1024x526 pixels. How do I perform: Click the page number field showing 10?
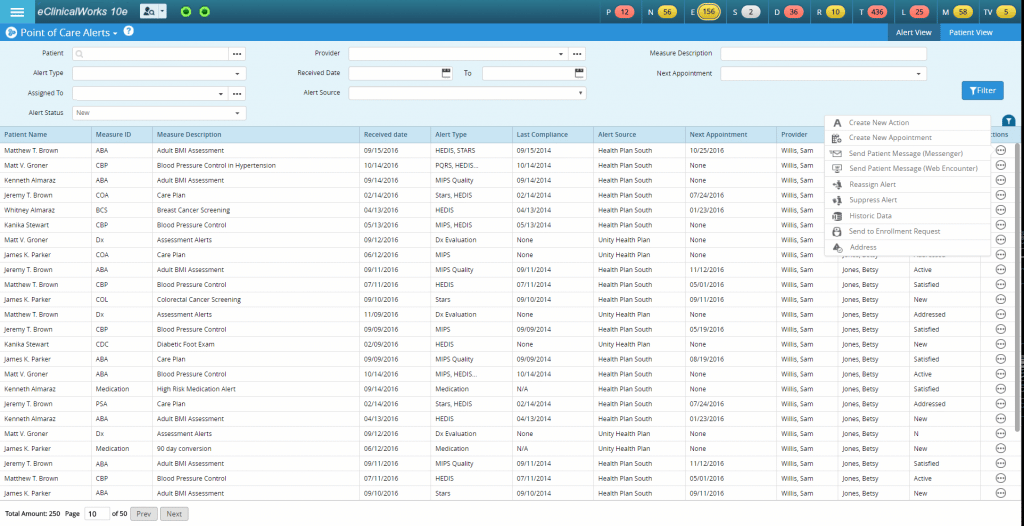coord(98,514)
